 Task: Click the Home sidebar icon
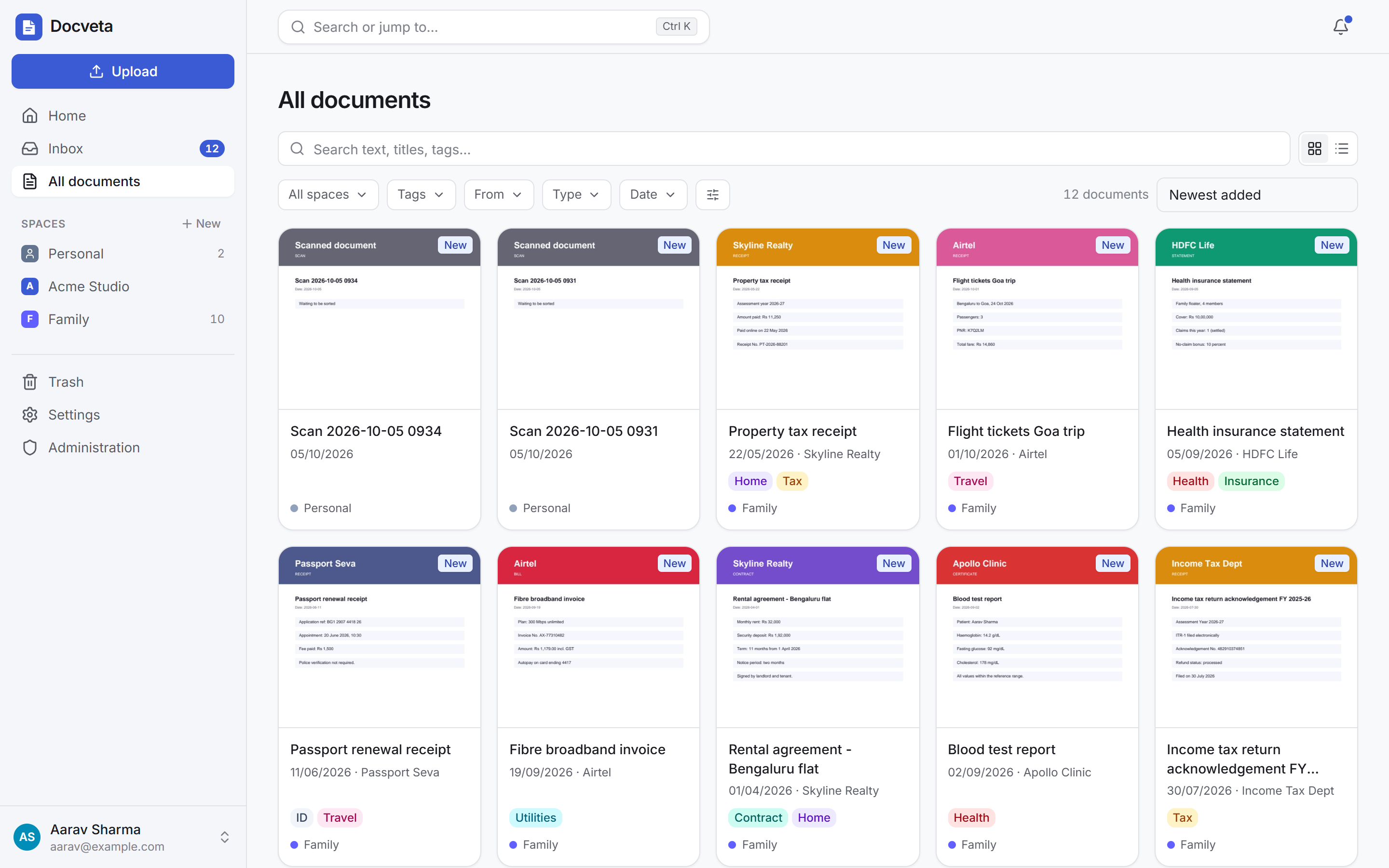pos(30,116)
